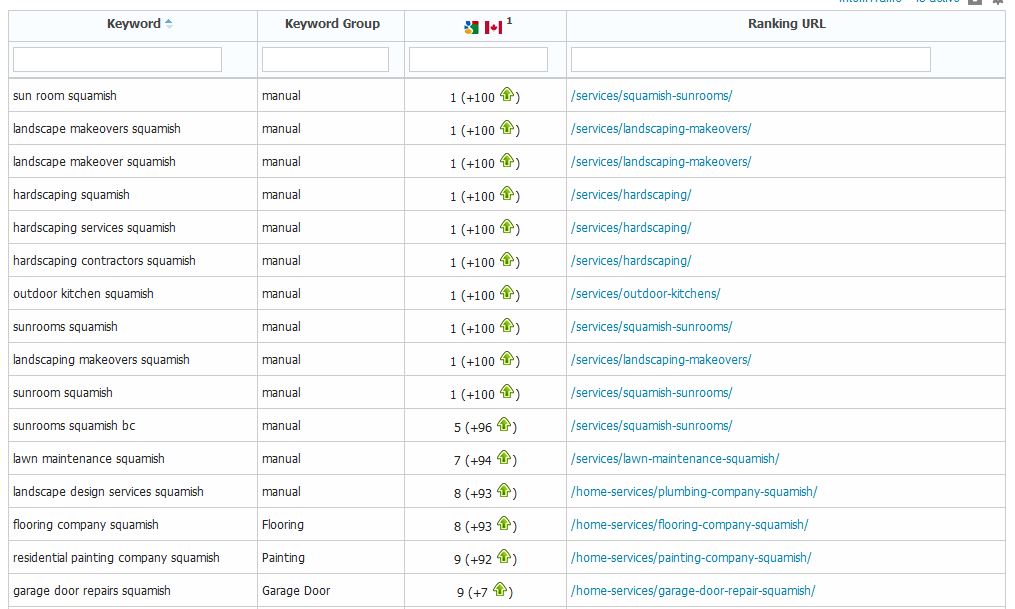Open the painting-company-squamish ranking URL
Image resolution: width=1015 pixels, height=609 pixels.
point(691,558)
